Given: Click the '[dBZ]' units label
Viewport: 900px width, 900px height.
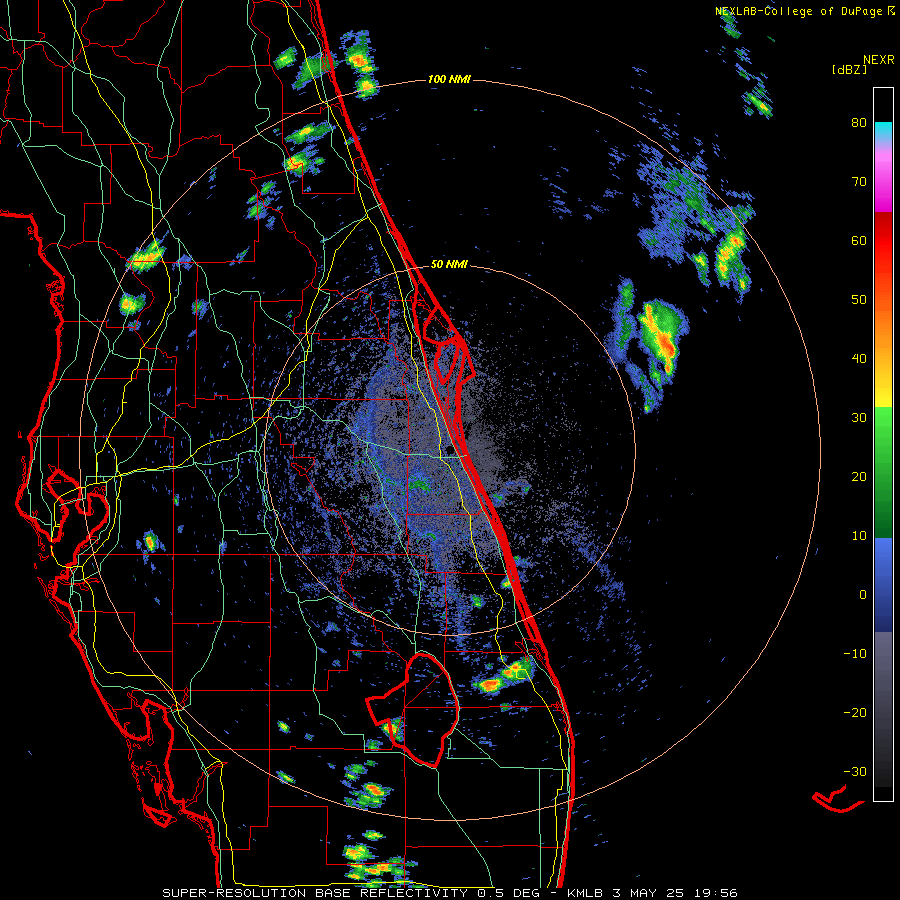Looking at the screenshot, I should 849,70.
